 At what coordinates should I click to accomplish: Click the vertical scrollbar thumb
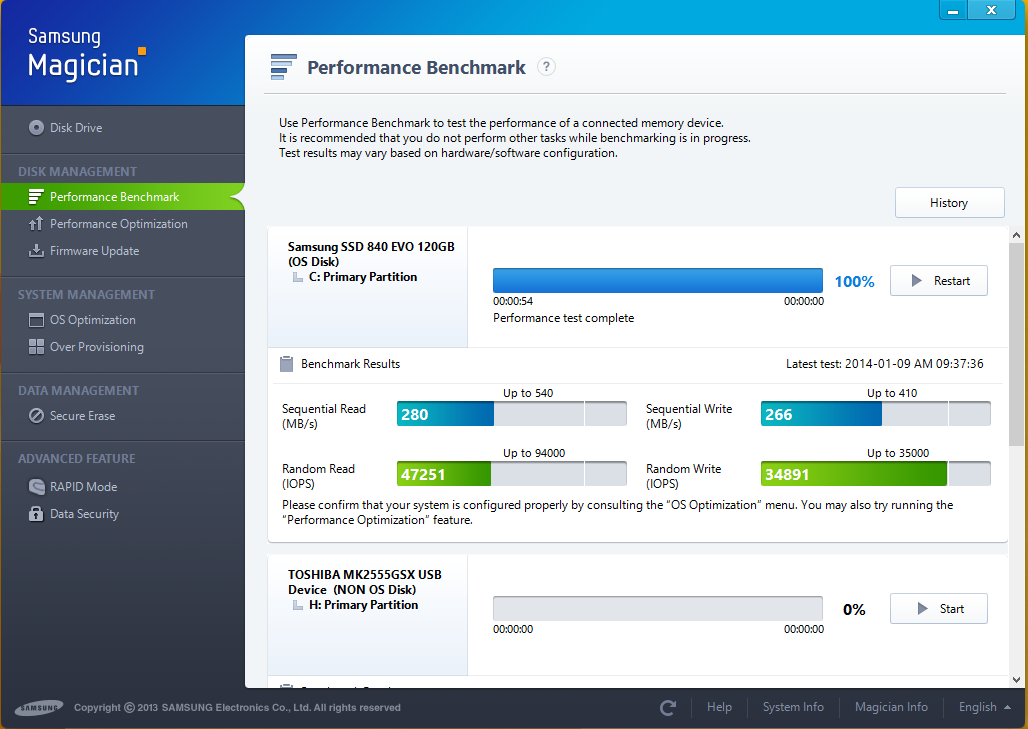(1016, 344)
